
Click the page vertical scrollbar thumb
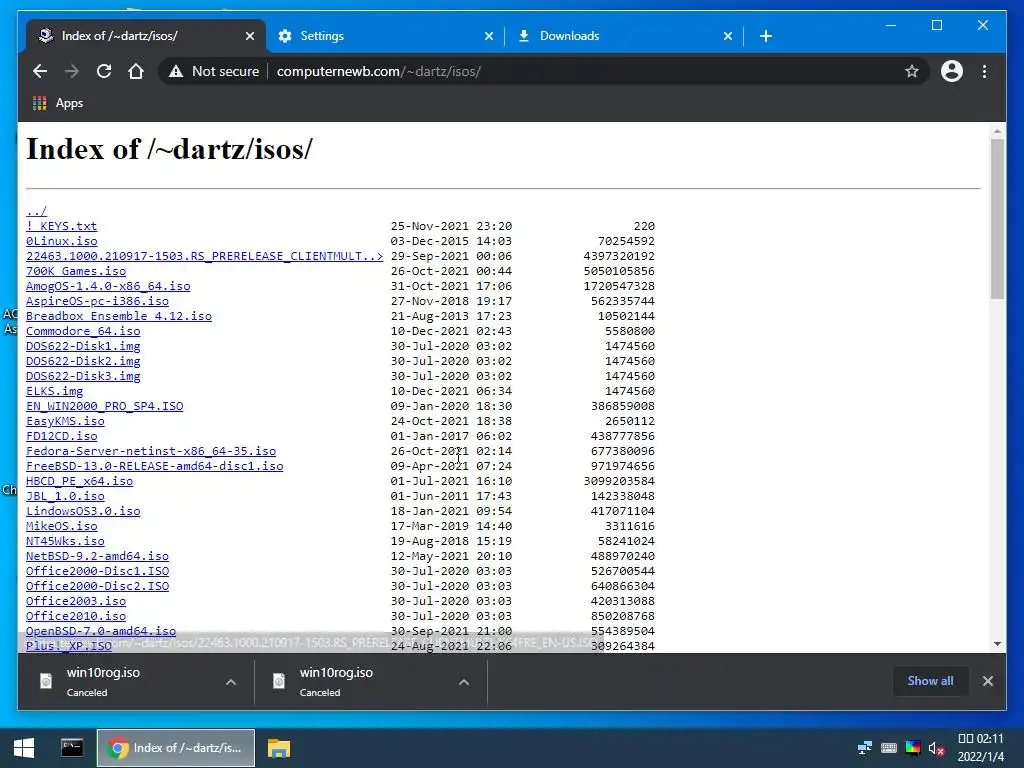[997, 219]
